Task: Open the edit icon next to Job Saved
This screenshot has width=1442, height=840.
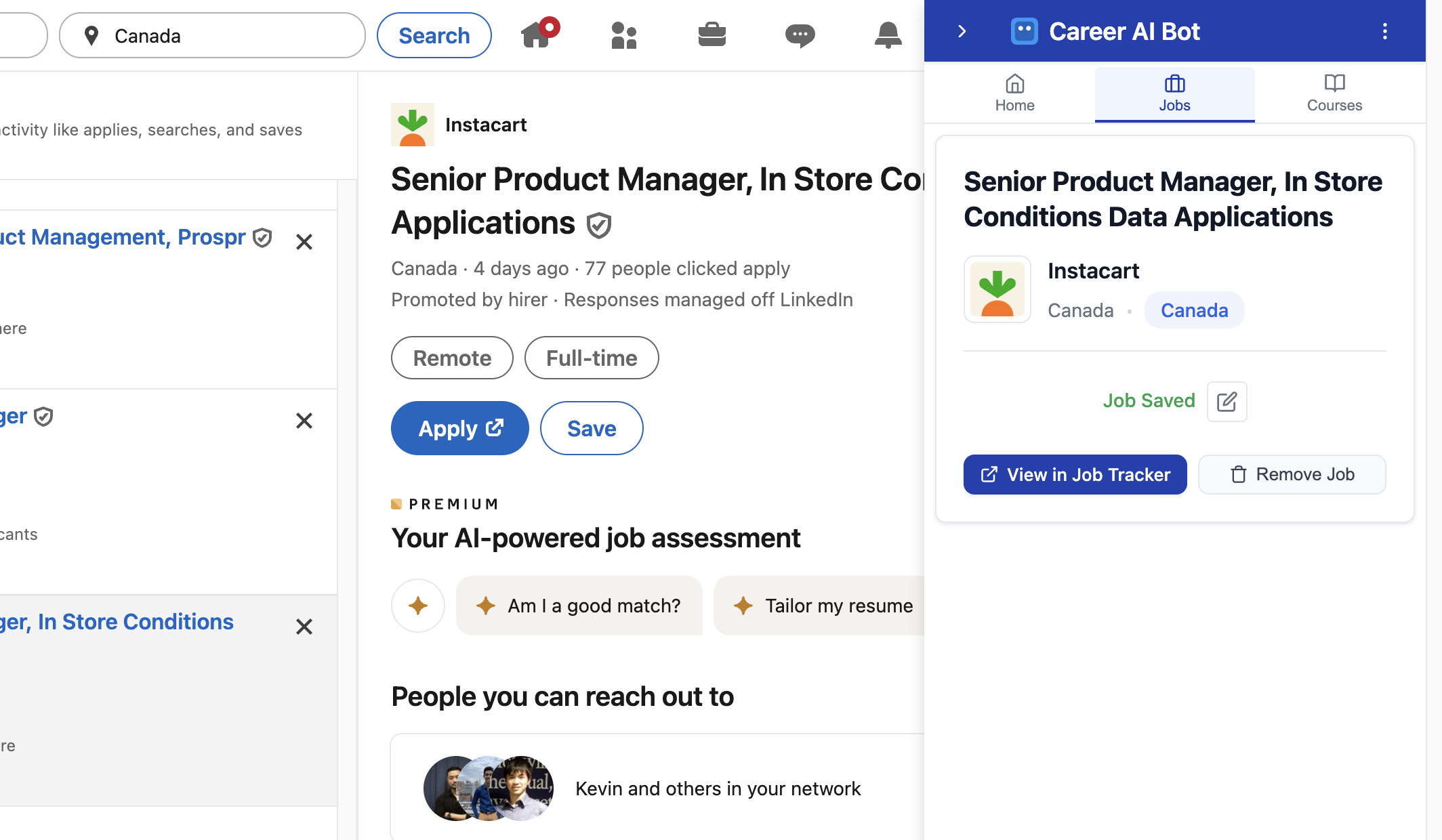Action: click(1227, 401)
